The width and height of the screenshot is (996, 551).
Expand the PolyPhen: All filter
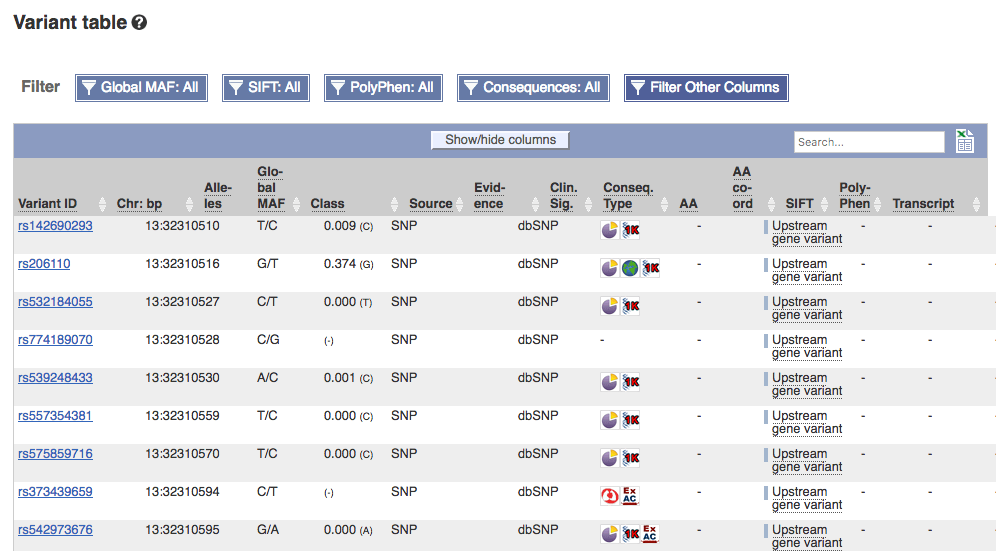click(383, 88)
